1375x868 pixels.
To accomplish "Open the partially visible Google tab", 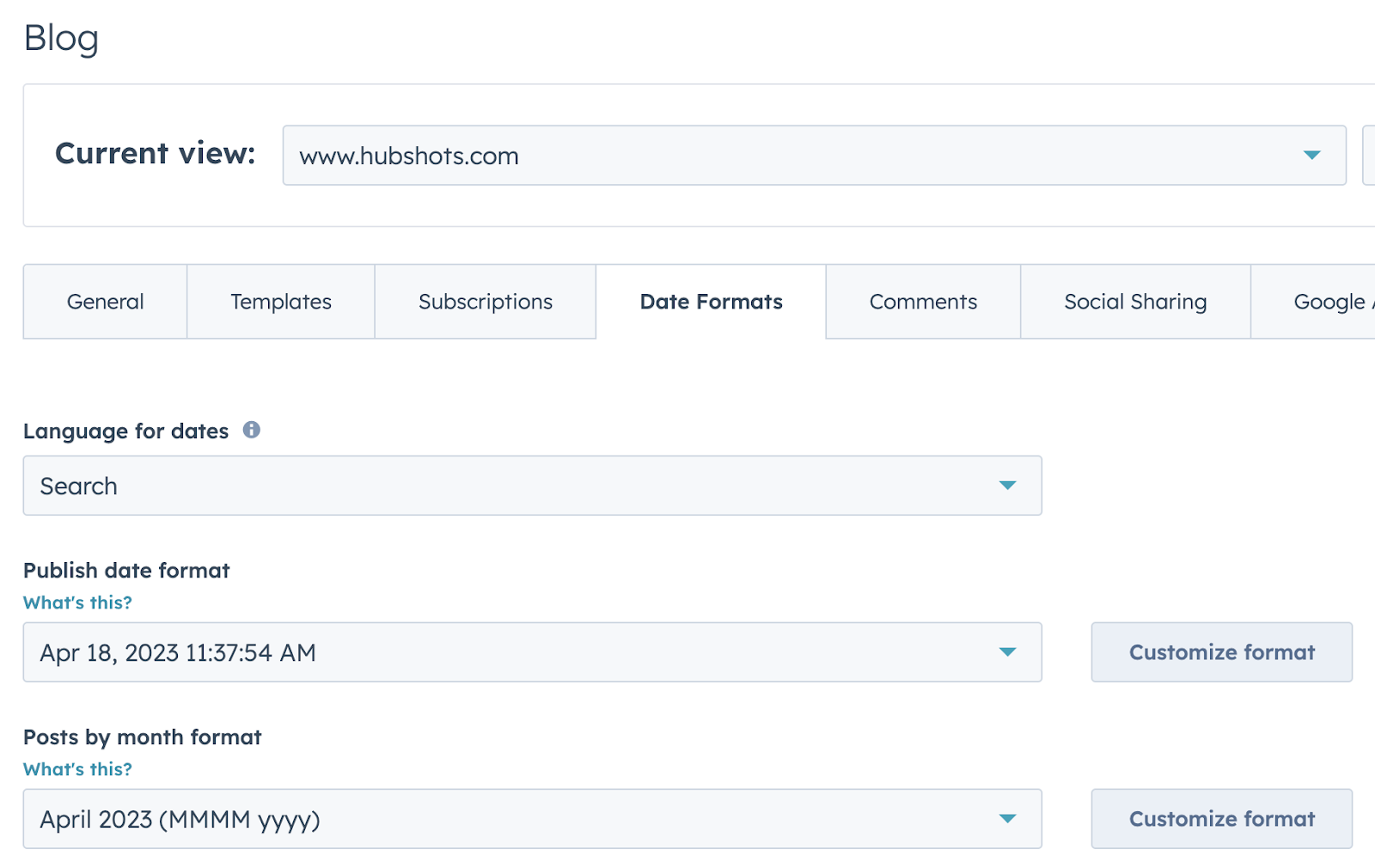I will click(1328, 302).
